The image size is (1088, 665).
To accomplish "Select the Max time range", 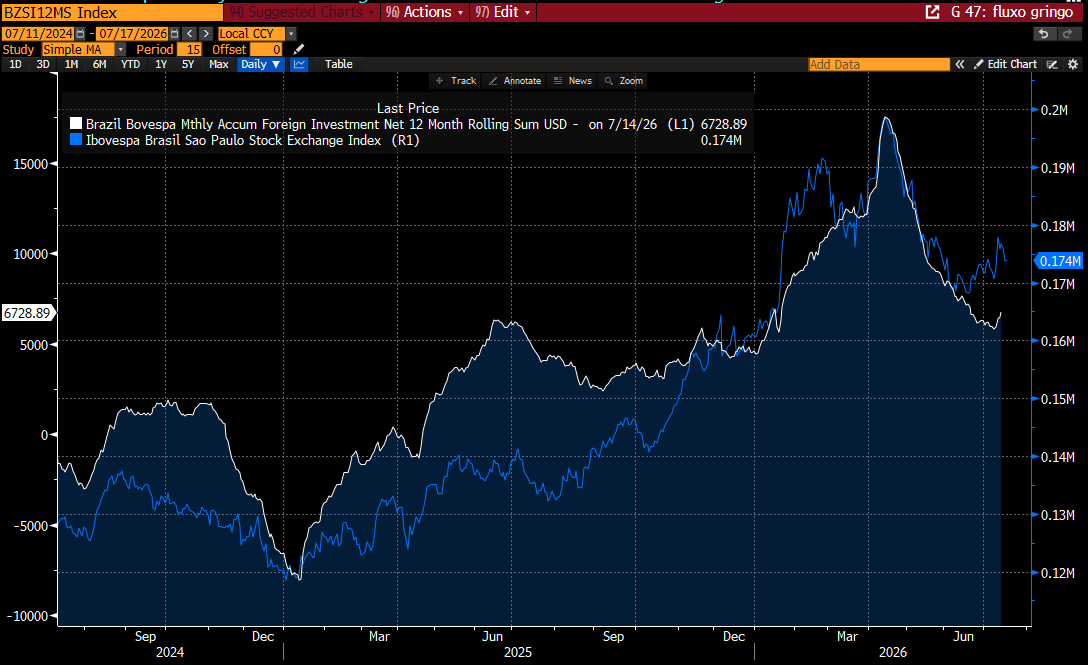I will 219,64.
